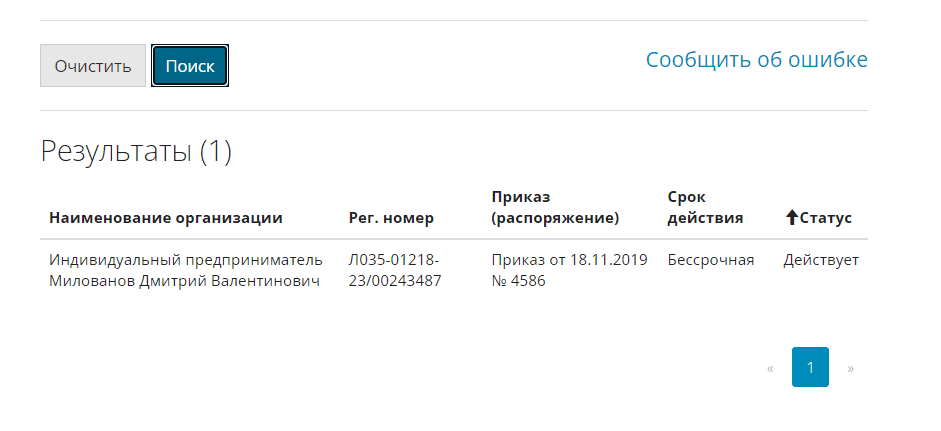Click the sort arrow icon beside Статус
941x431 pixels.
(791, 218)
